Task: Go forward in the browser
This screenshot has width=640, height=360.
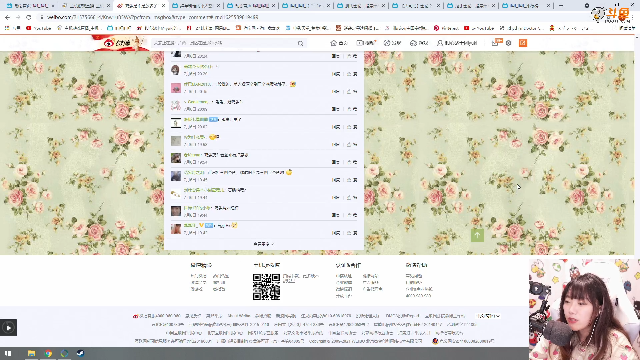Action: point(18,17)
